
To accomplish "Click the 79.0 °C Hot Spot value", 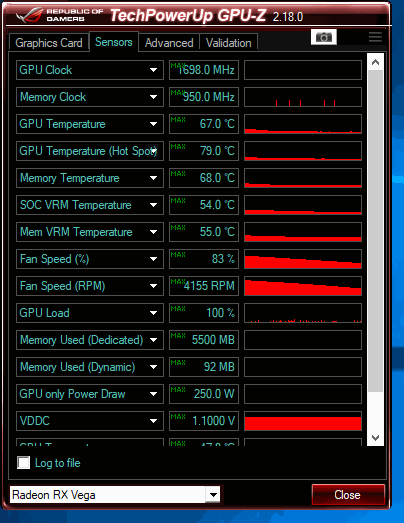I will click(x=204, y=151).
